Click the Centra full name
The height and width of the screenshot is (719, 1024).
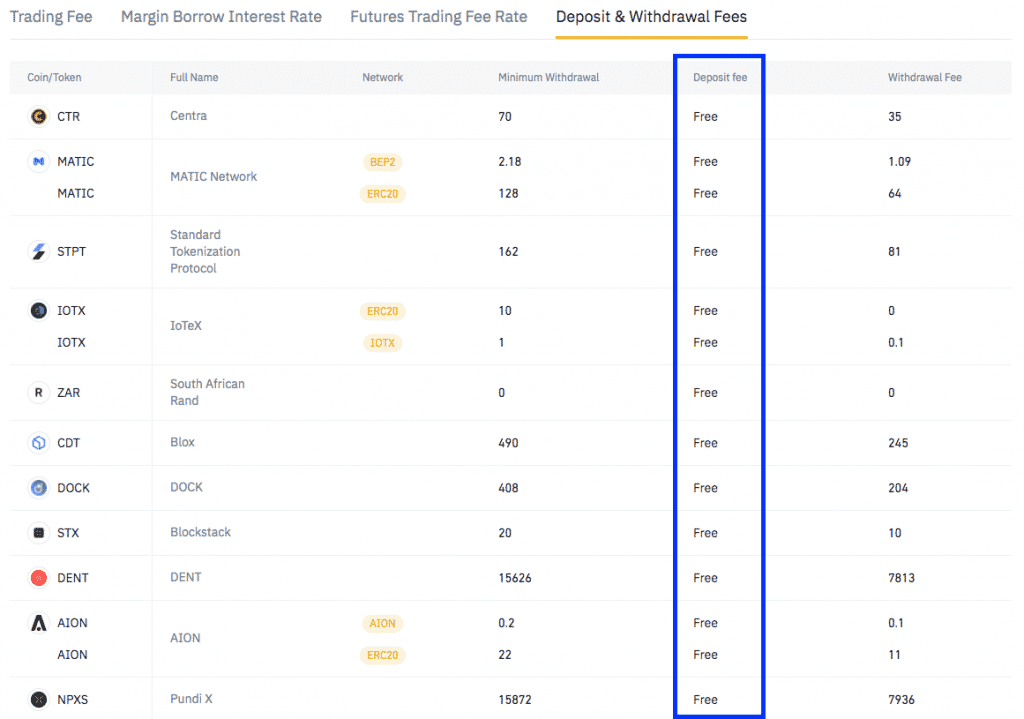pyautogui.click(x=188, y=116)
